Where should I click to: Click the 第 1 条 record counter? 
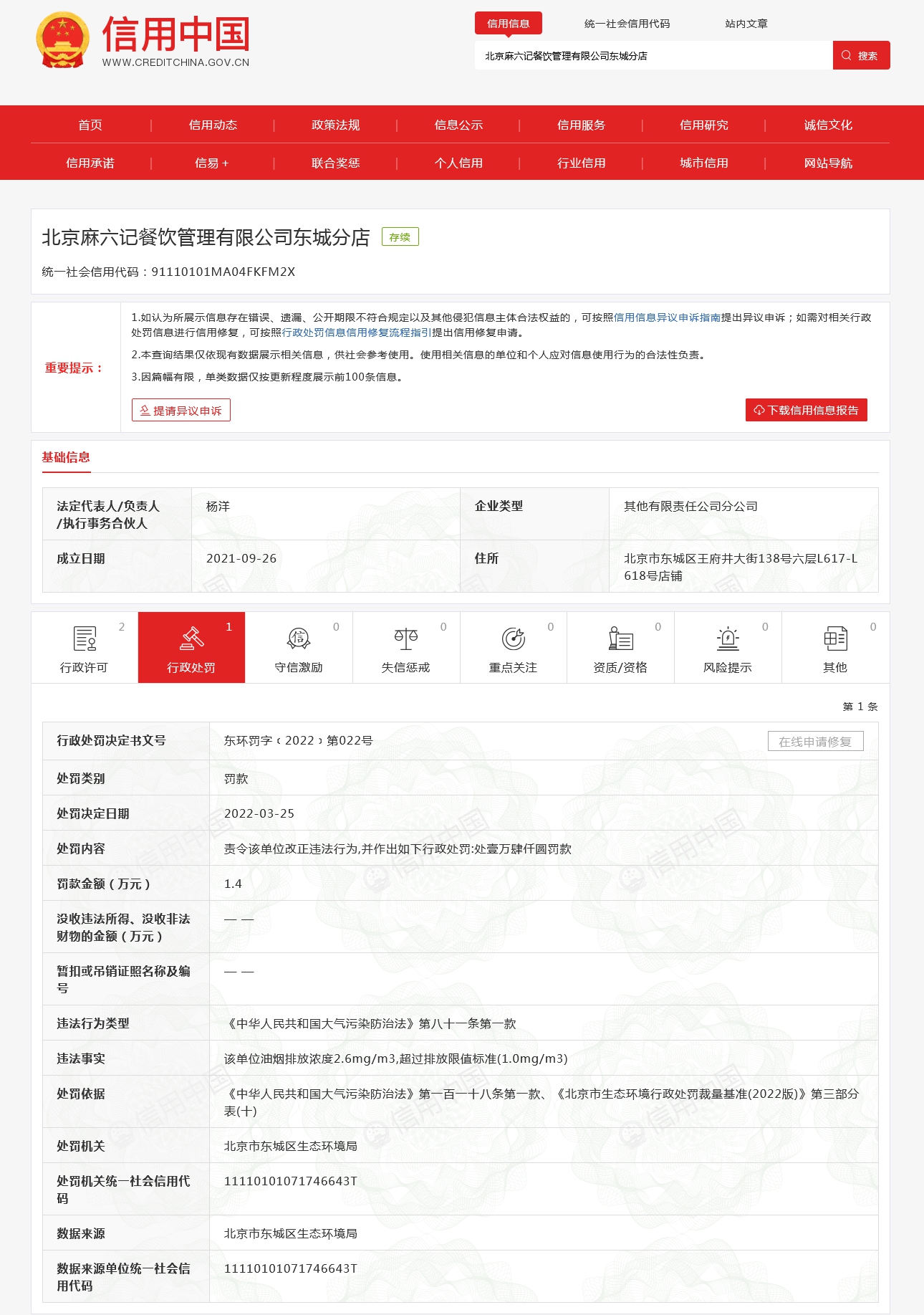click(x=860, y=707)
